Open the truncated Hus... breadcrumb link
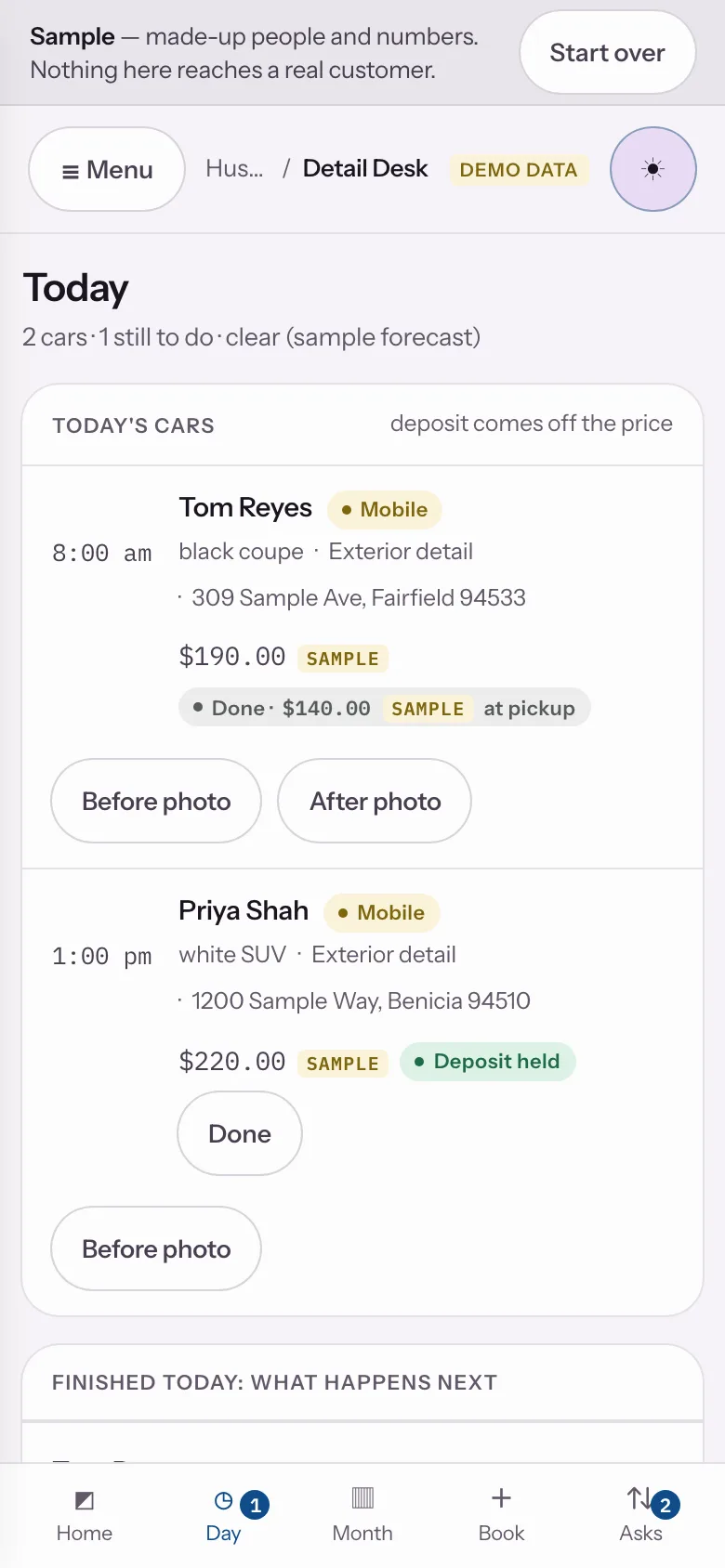Screen dimensions: 725x1568 pos(234,168)
